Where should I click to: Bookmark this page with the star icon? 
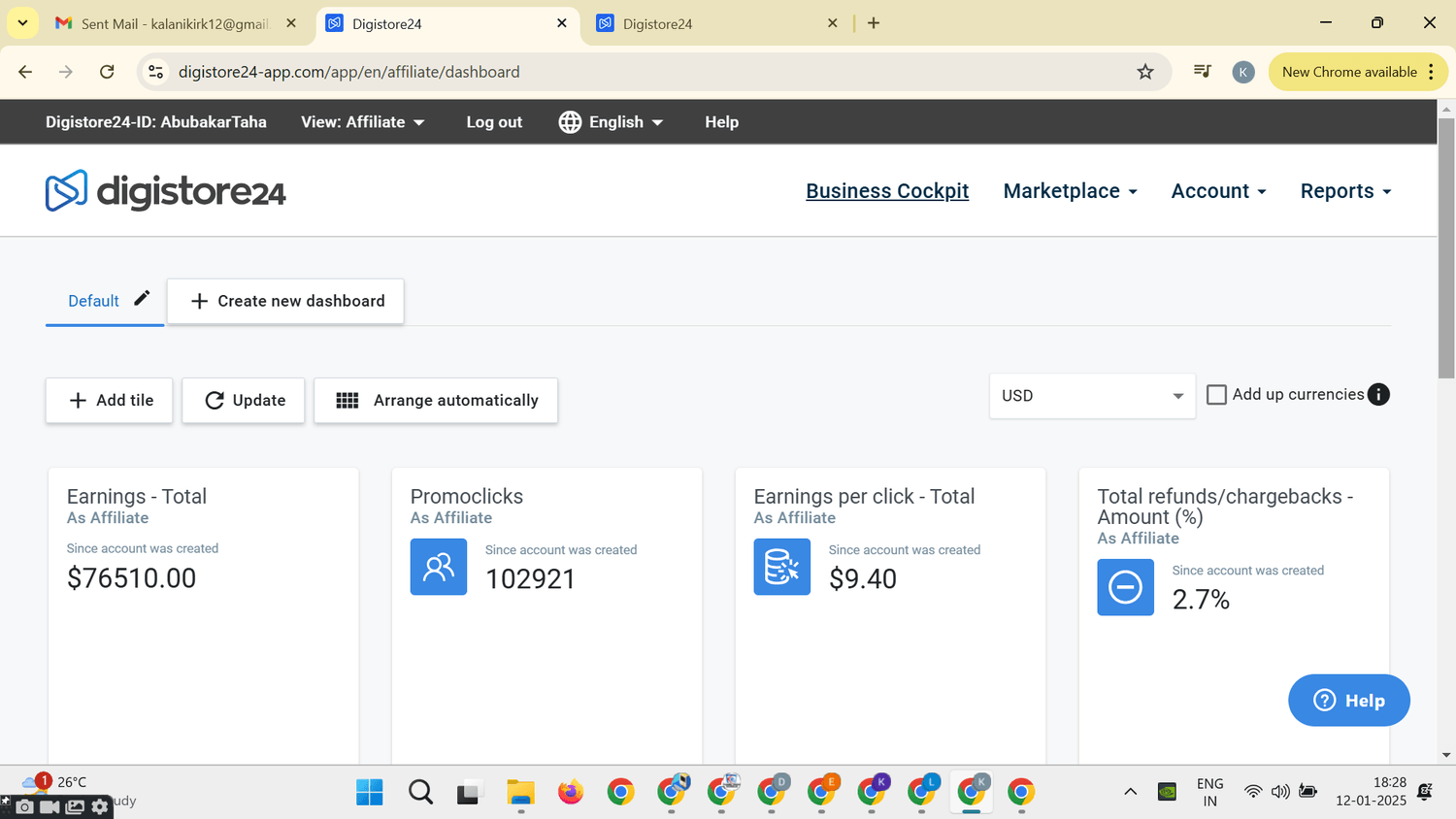point(1145,72)
